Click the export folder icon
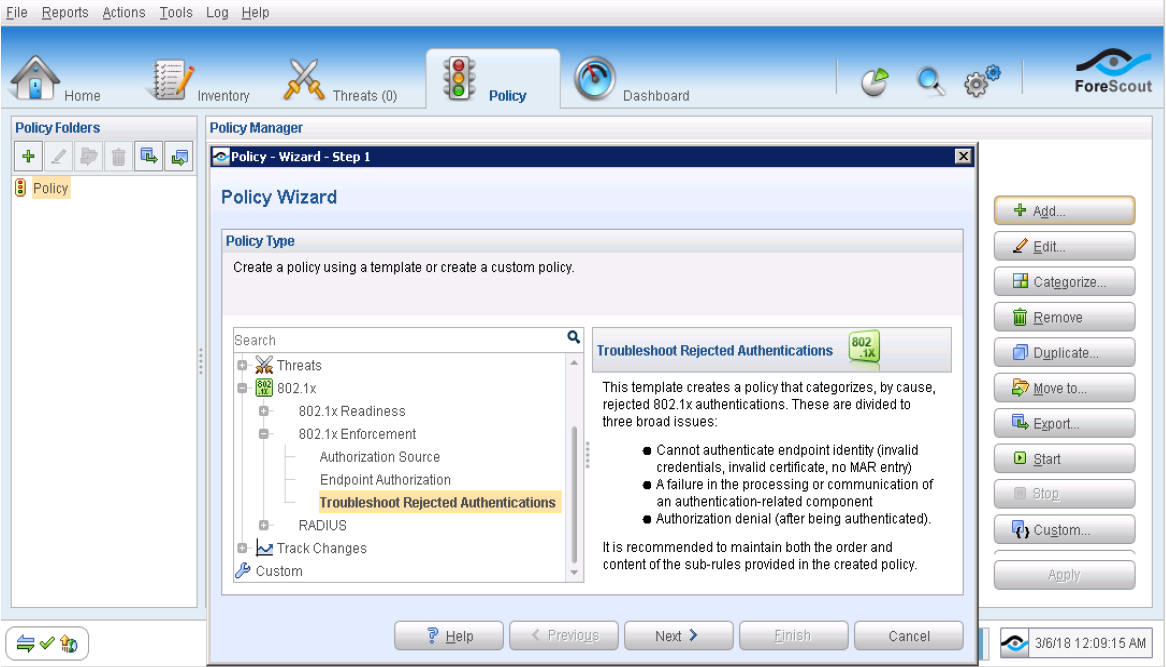 tap(149, 156)
